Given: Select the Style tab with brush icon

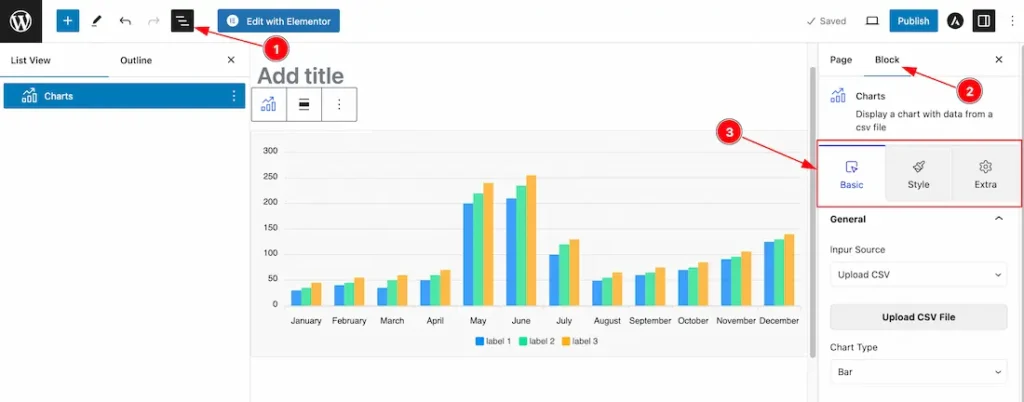Looking at the screenshot, I should pyautogui.click(x=918, y=174).
